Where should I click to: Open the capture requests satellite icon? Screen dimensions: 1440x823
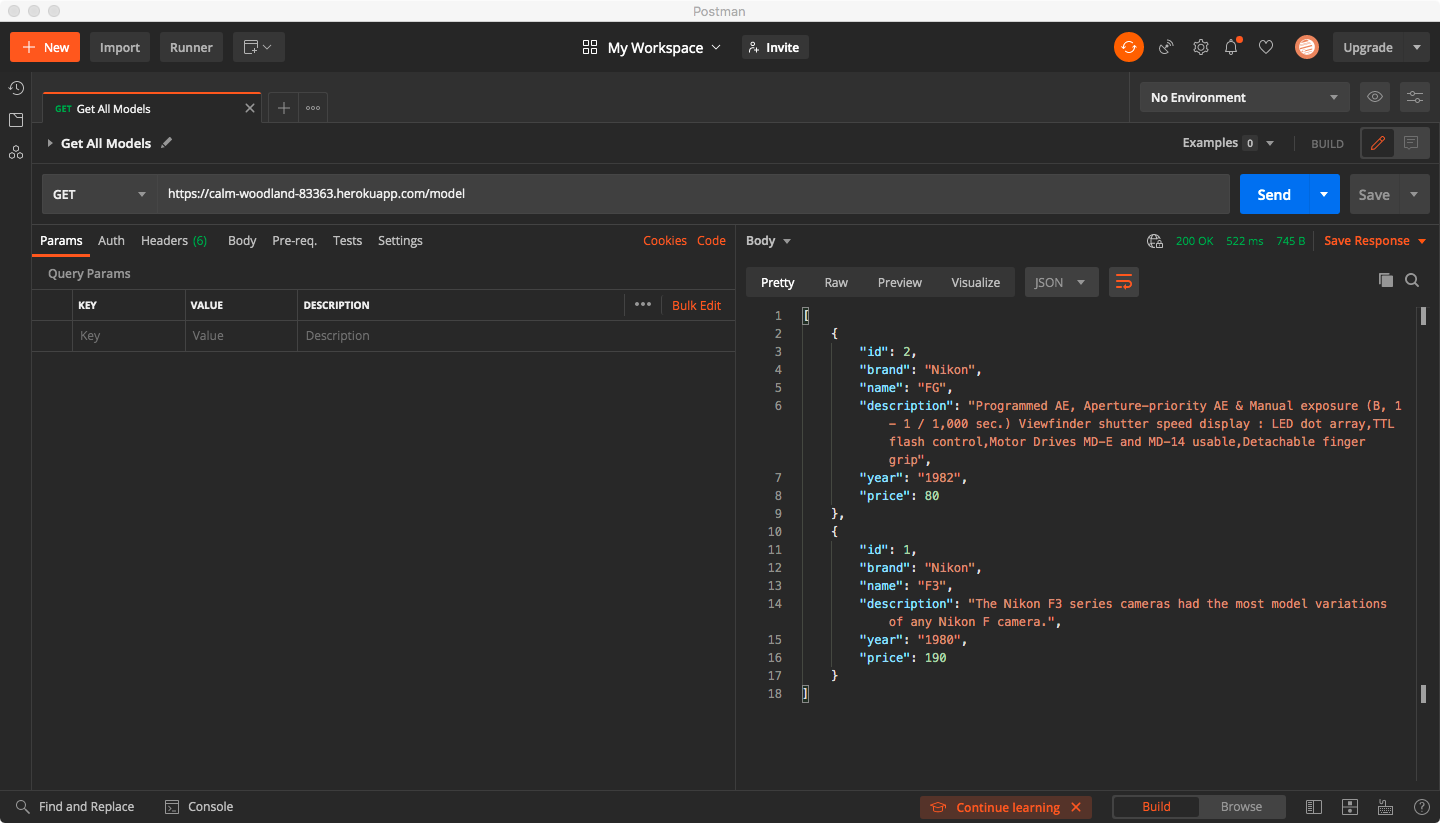tap(1166, 47)
